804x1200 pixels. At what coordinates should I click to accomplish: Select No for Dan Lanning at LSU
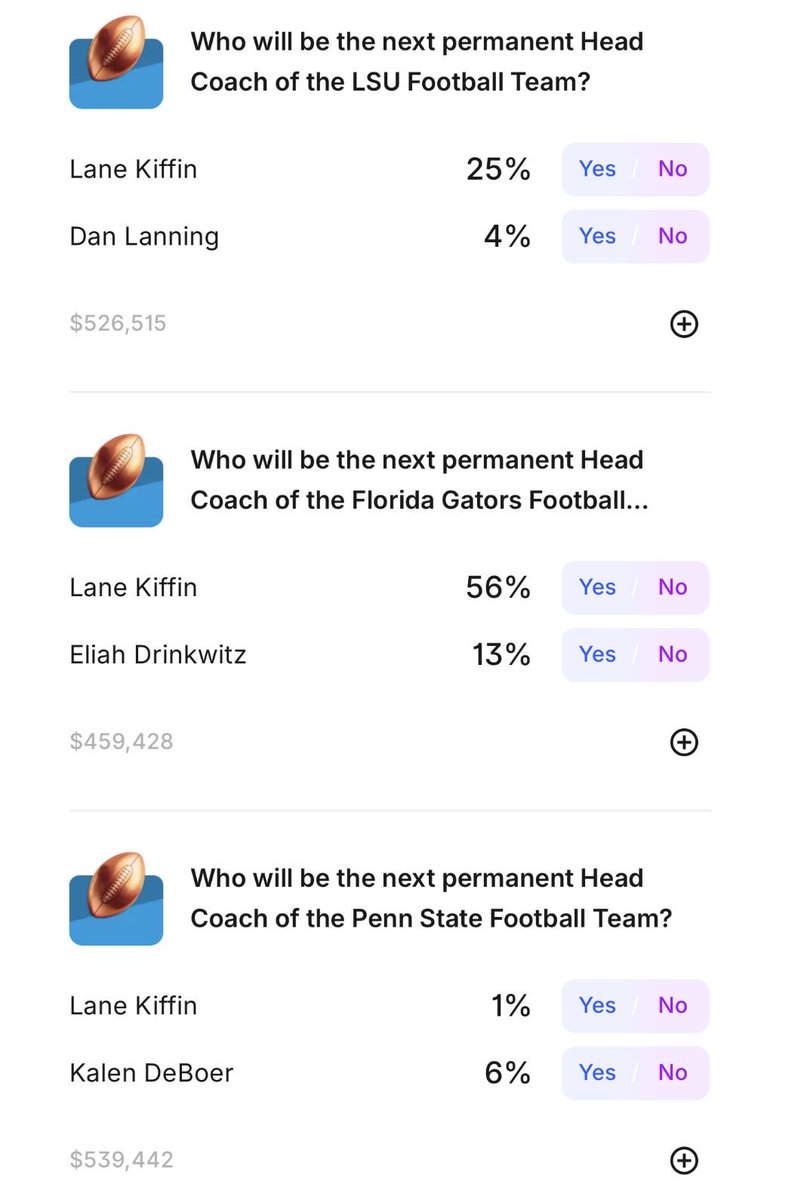coord(673,236)
